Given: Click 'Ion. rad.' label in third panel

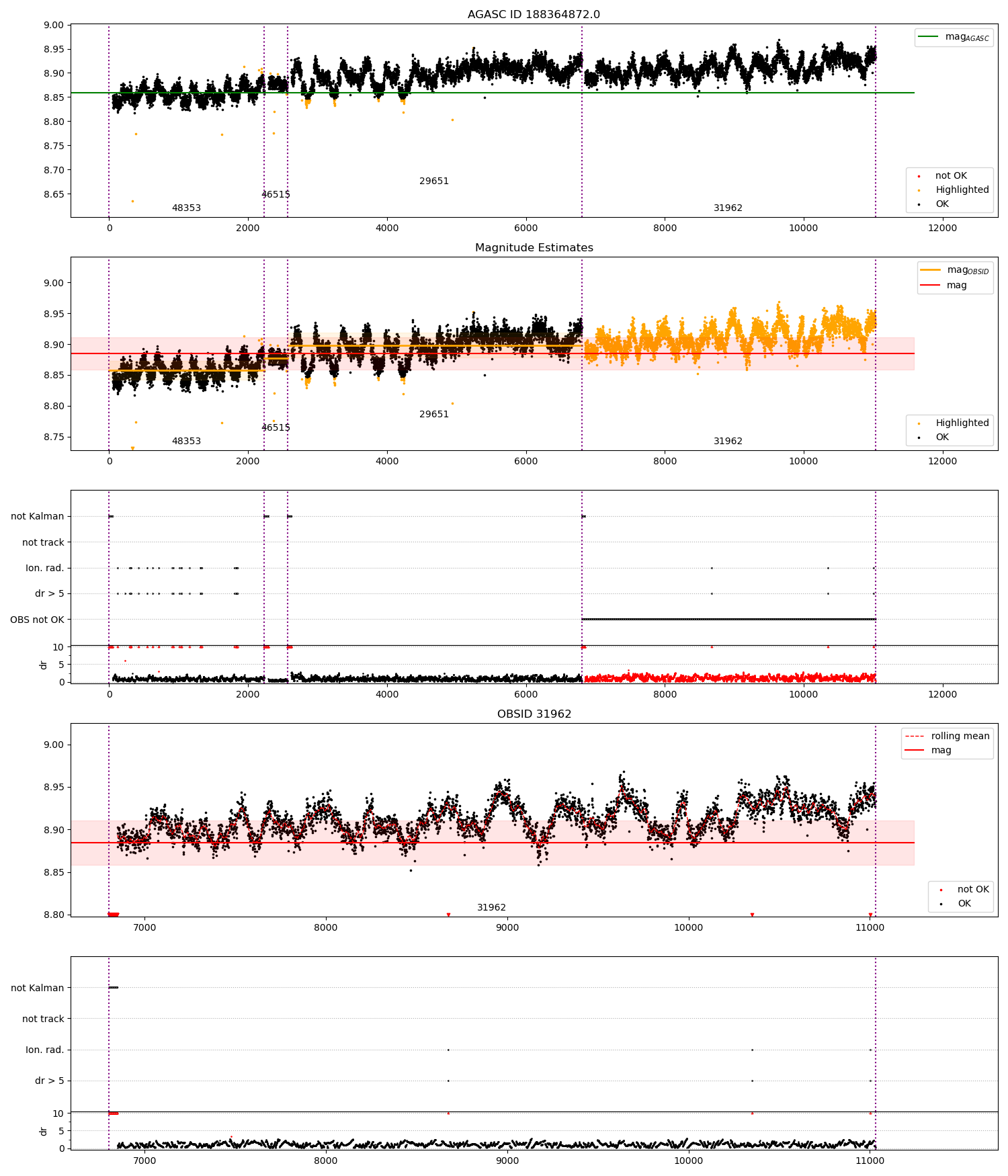Looking at the screenshot, I should 45,568.
